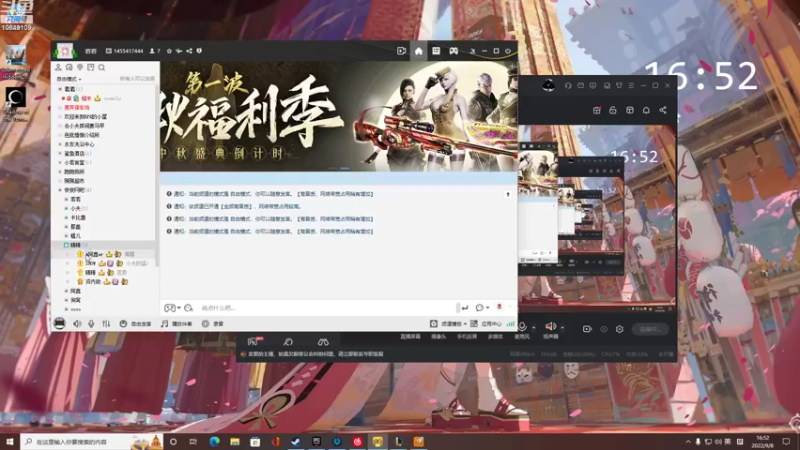Select the 手机投屏 source tab
Screen dimensions: 800x450
coord(466,337)
